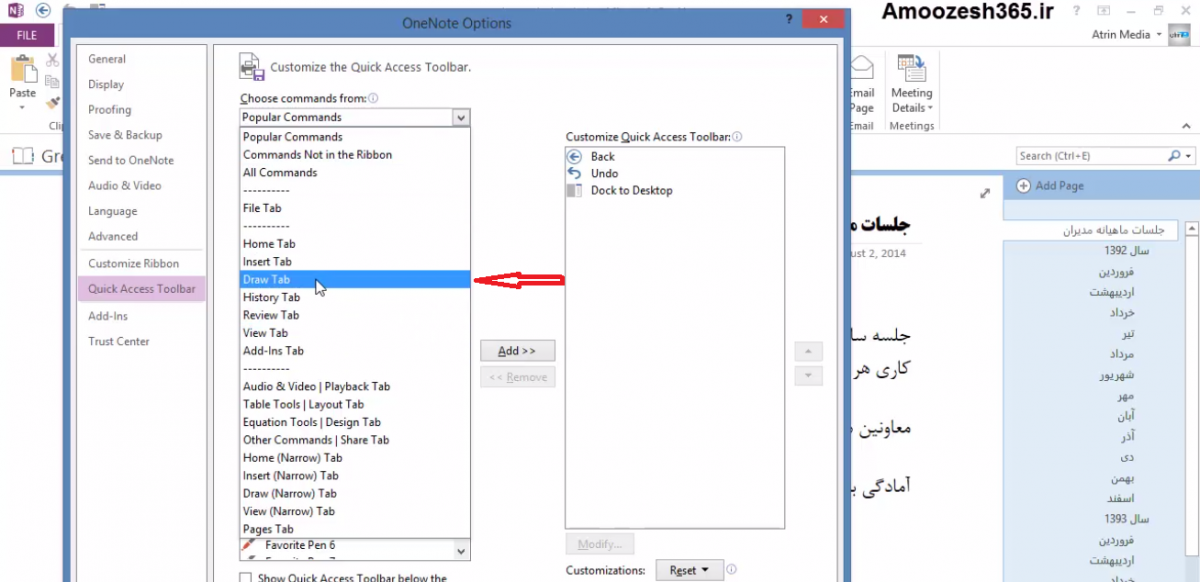Image resolution: width=1200 pixels, height=582 pixels.
Task: Open the FILE backstage tab
Action: click(27, 35)
